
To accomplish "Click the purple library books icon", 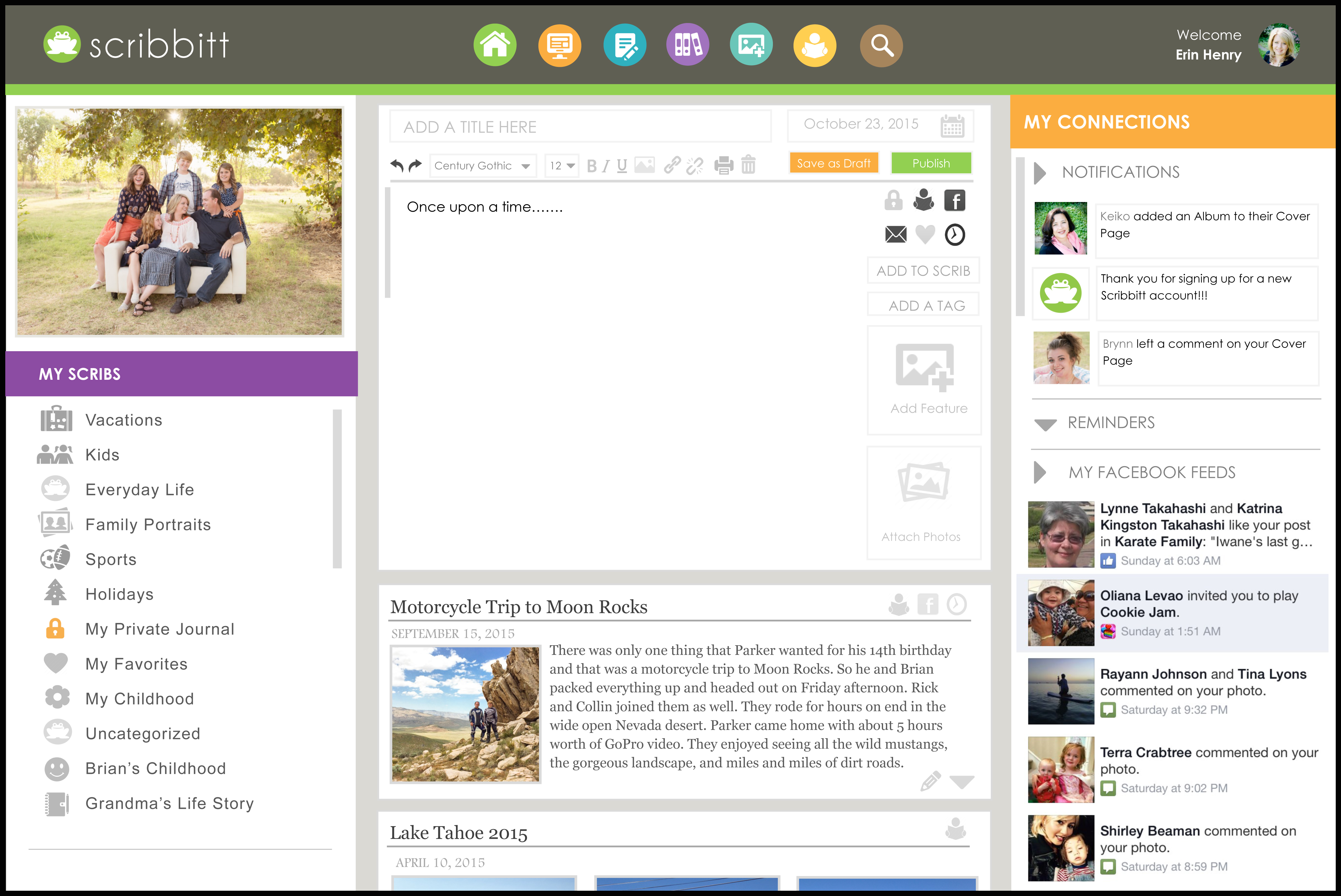I will (688, 45).
